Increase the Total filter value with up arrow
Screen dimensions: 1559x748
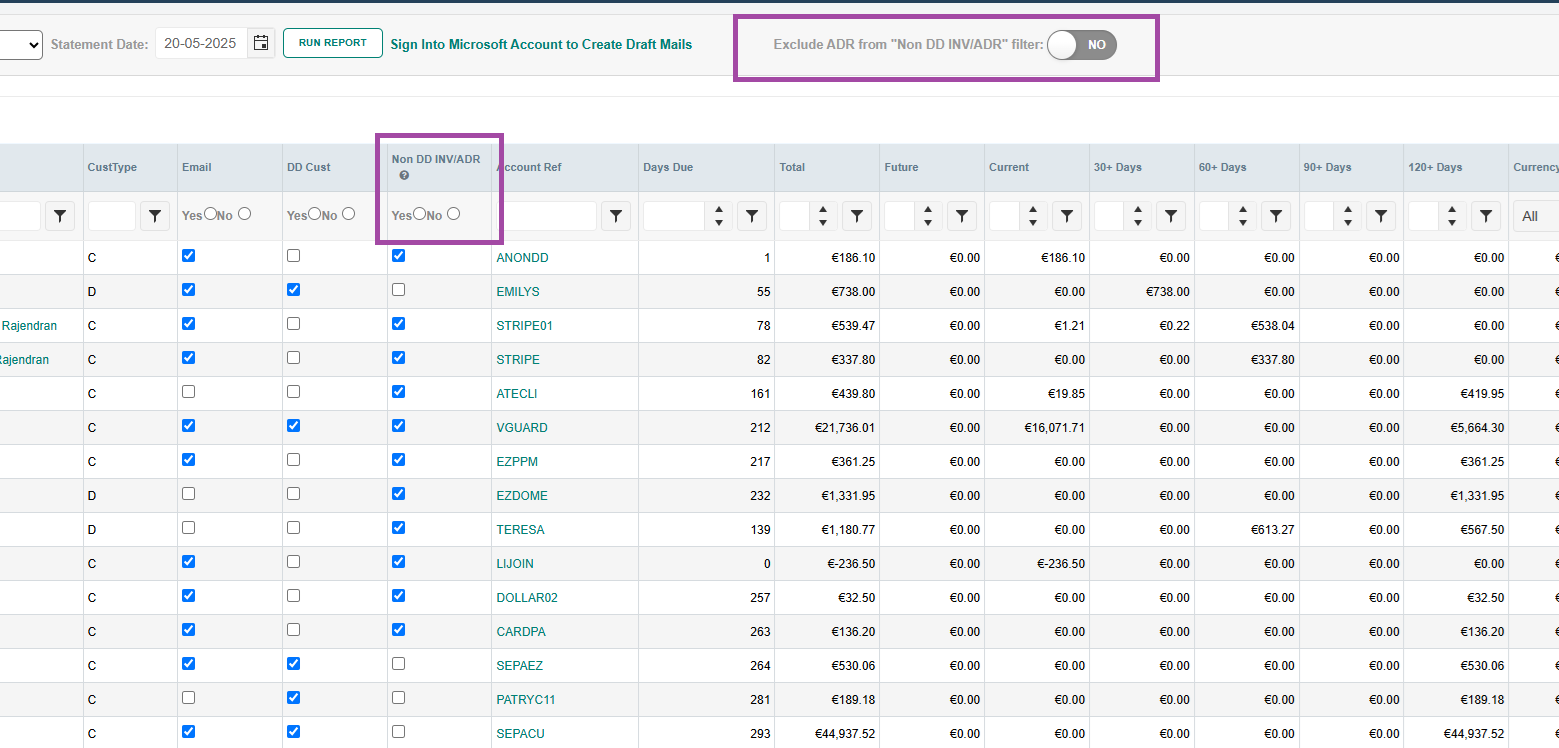823,210
